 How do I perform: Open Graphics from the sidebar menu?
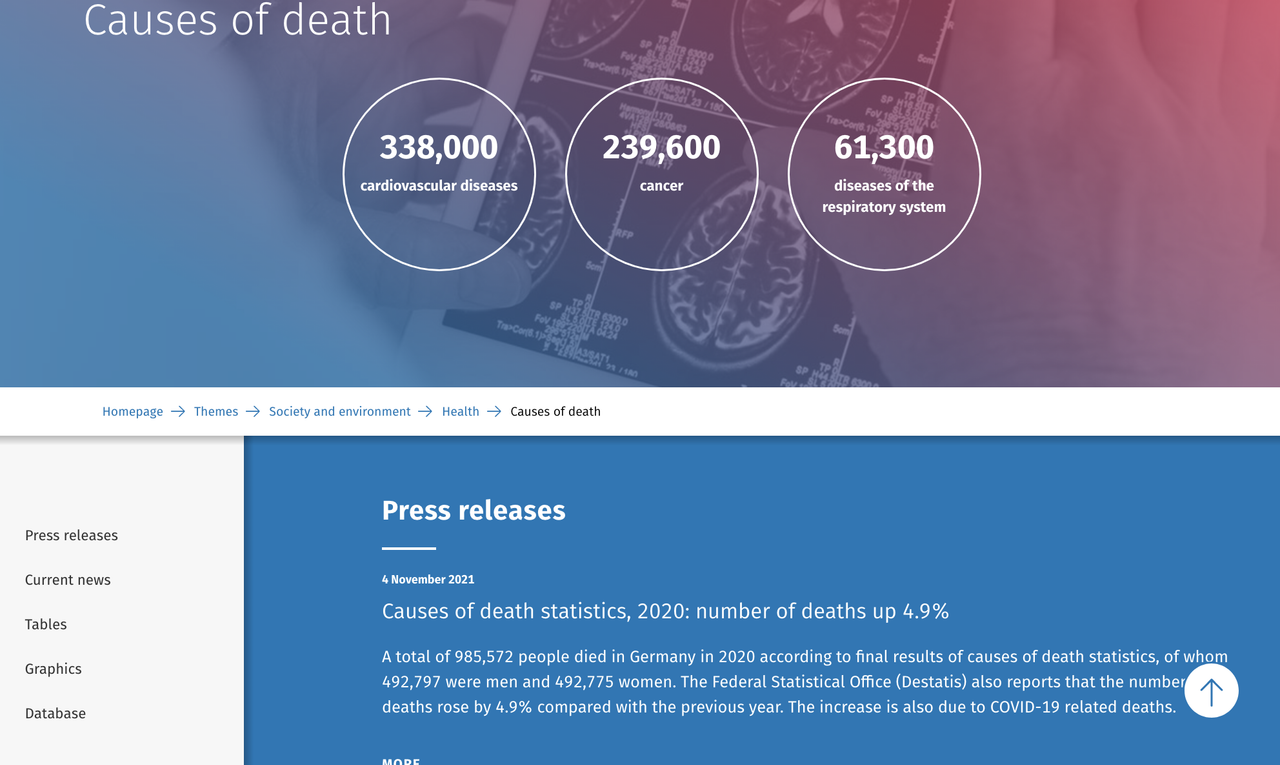coord(53,669)
